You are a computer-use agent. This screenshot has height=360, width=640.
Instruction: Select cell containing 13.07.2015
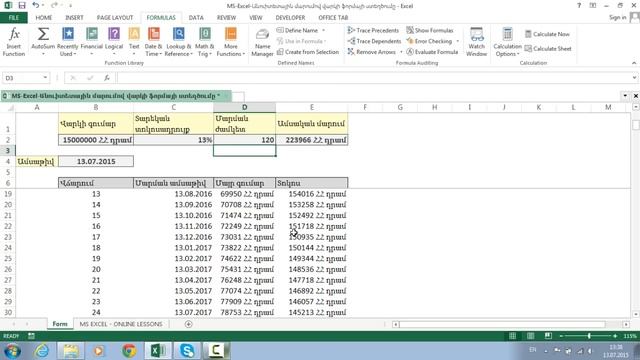click(x=96, y=161)
